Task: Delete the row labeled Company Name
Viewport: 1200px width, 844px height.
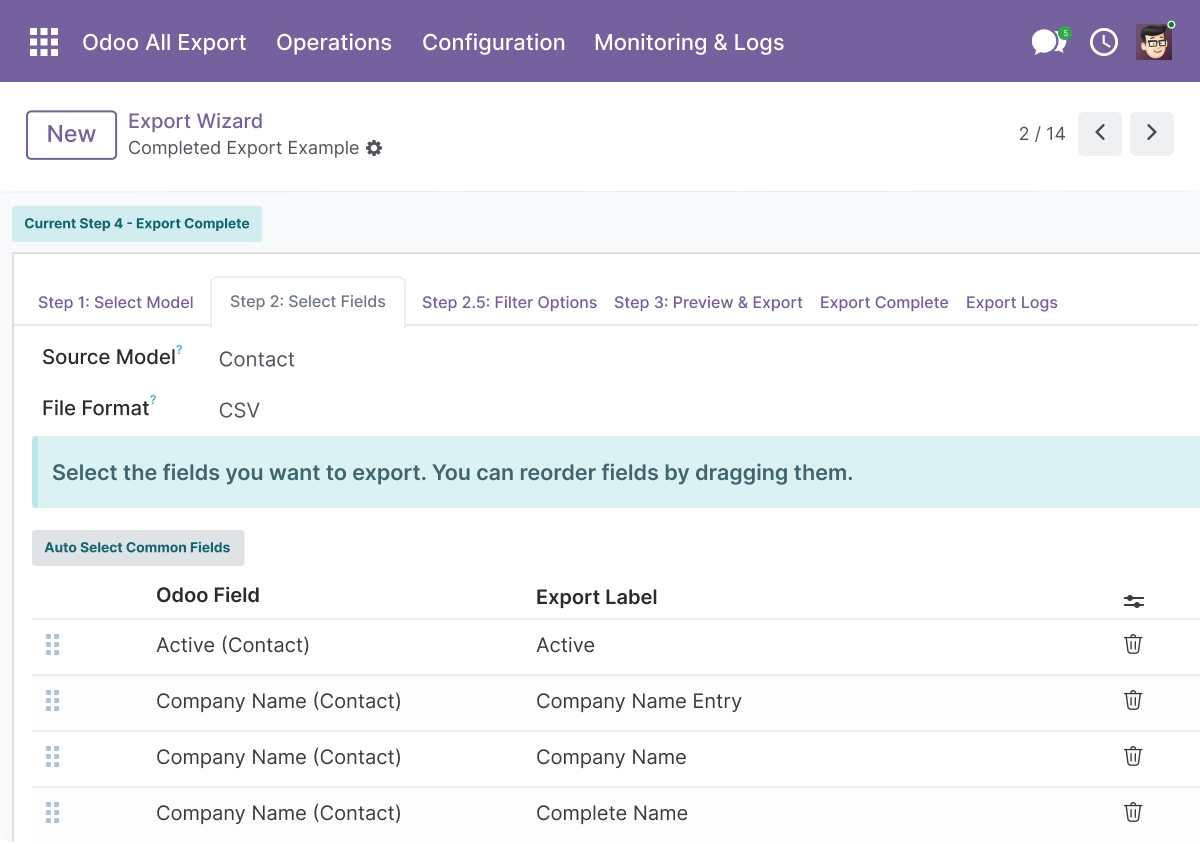Action: 1133,756
